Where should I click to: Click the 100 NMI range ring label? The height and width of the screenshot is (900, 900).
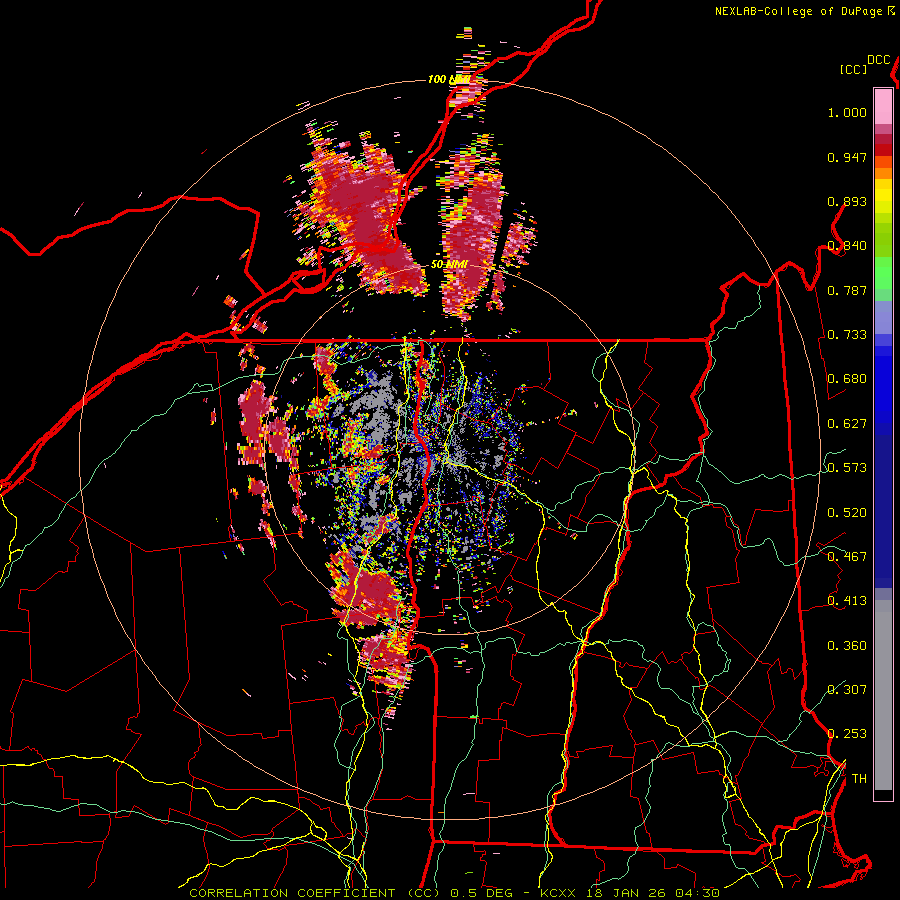pyautogui.click(x=448, y=79)
